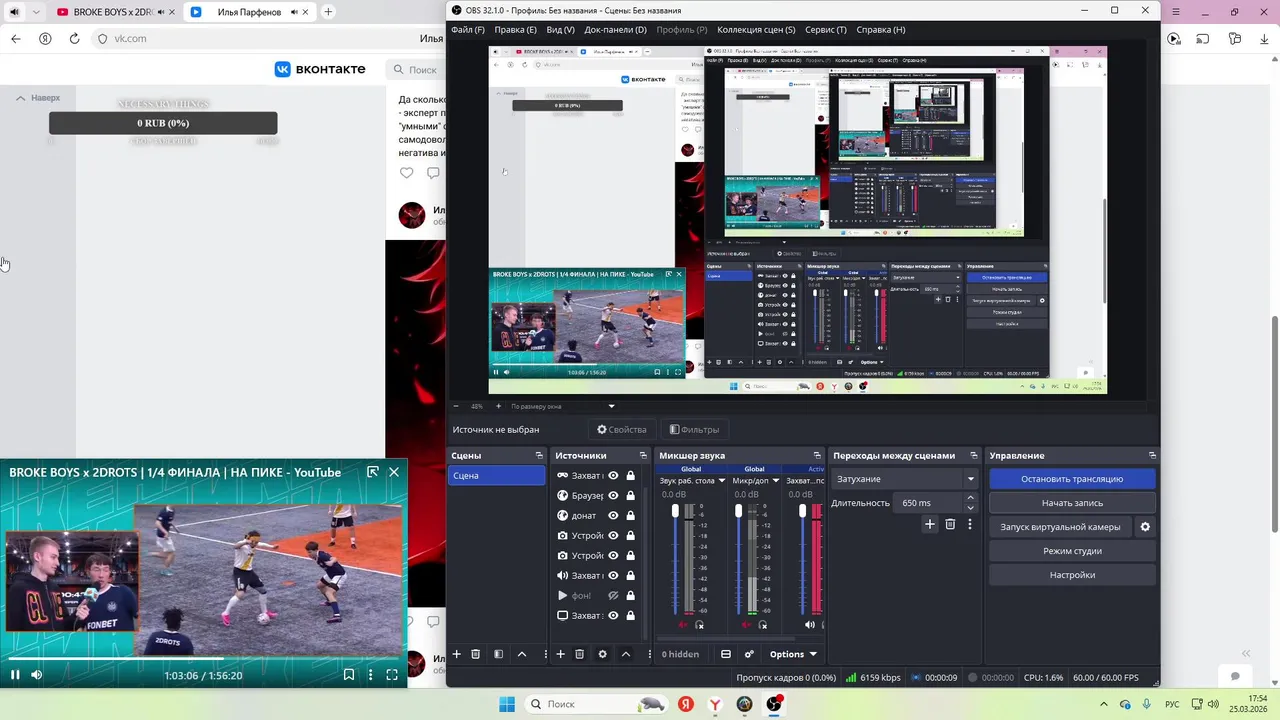Click Начать запись button
Screen dimensions: 1280x720
coord(1072,503)
